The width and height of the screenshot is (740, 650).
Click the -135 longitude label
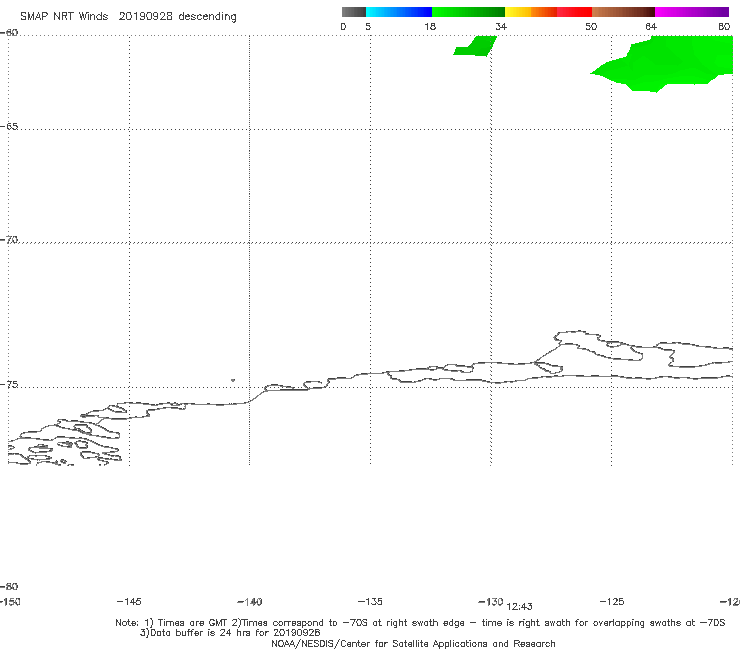(370, 602)
